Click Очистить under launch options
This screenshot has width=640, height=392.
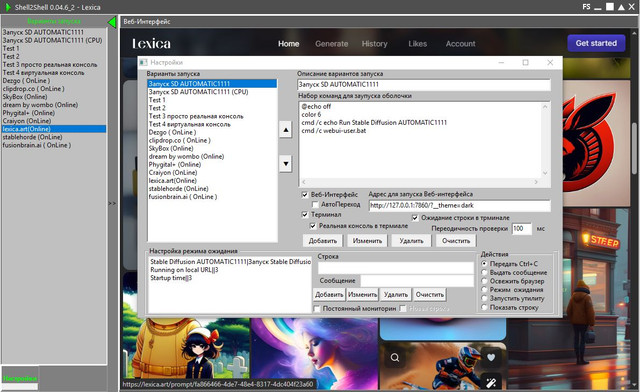(456, 241)
